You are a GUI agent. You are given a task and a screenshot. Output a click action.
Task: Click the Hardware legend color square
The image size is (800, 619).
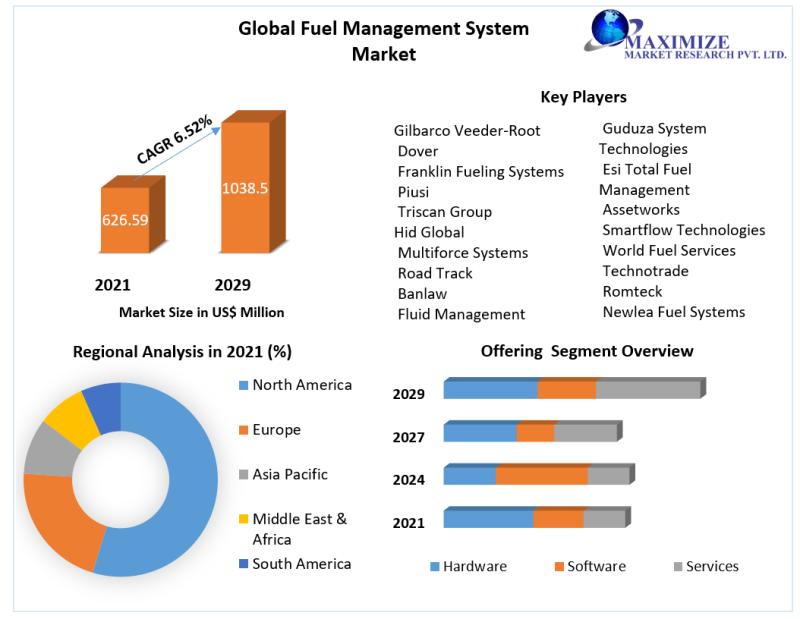[435, 566]
